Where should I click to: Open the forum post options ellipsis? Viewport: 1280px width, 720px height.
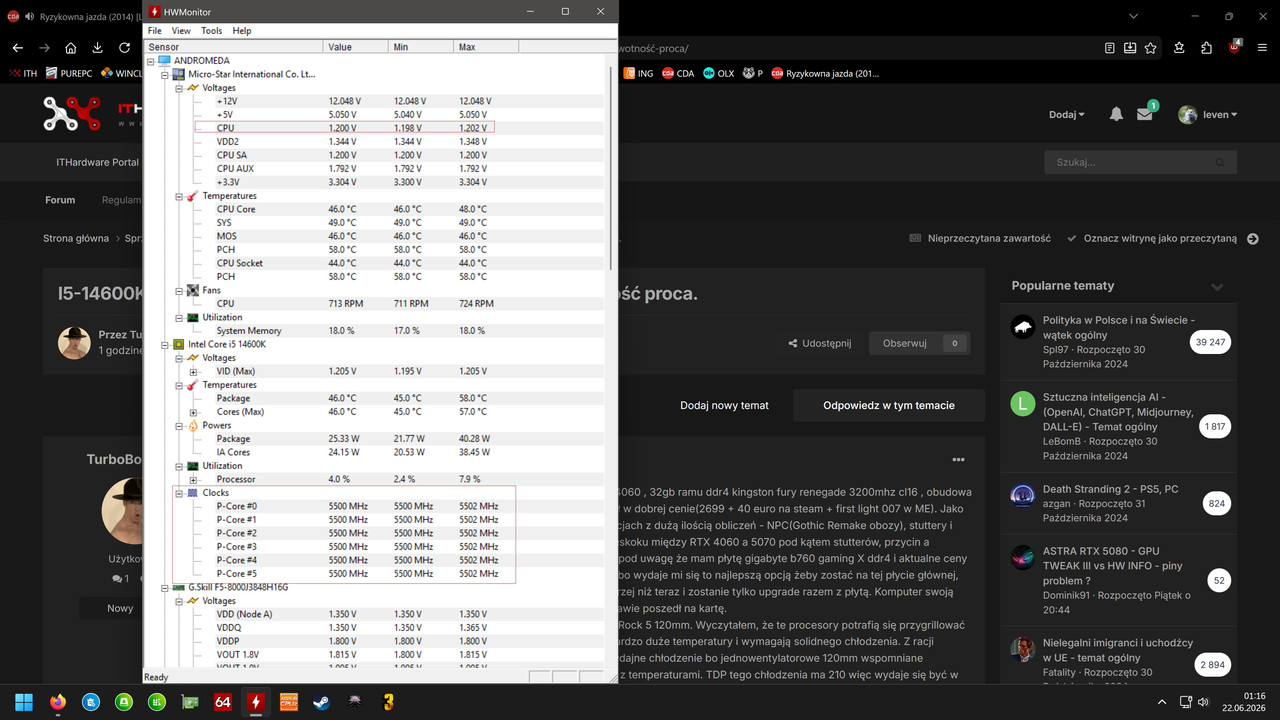[958, 460]
